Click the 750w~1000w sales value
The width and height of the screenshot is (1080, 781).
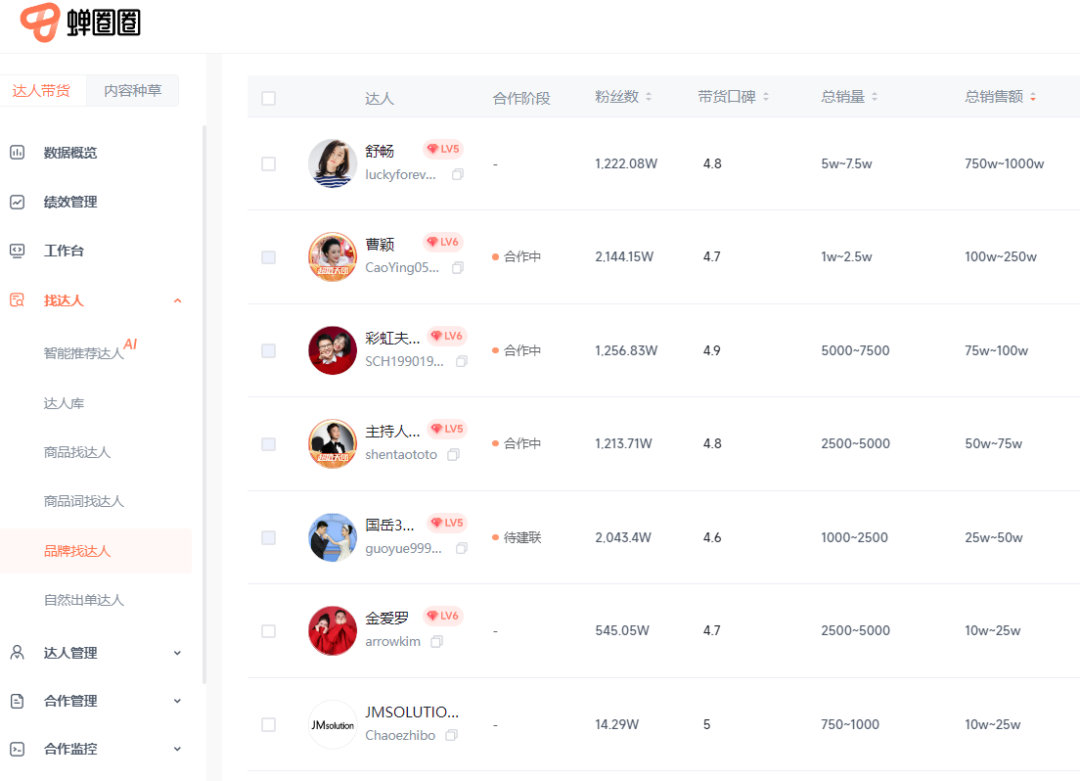pos(1004,164)
